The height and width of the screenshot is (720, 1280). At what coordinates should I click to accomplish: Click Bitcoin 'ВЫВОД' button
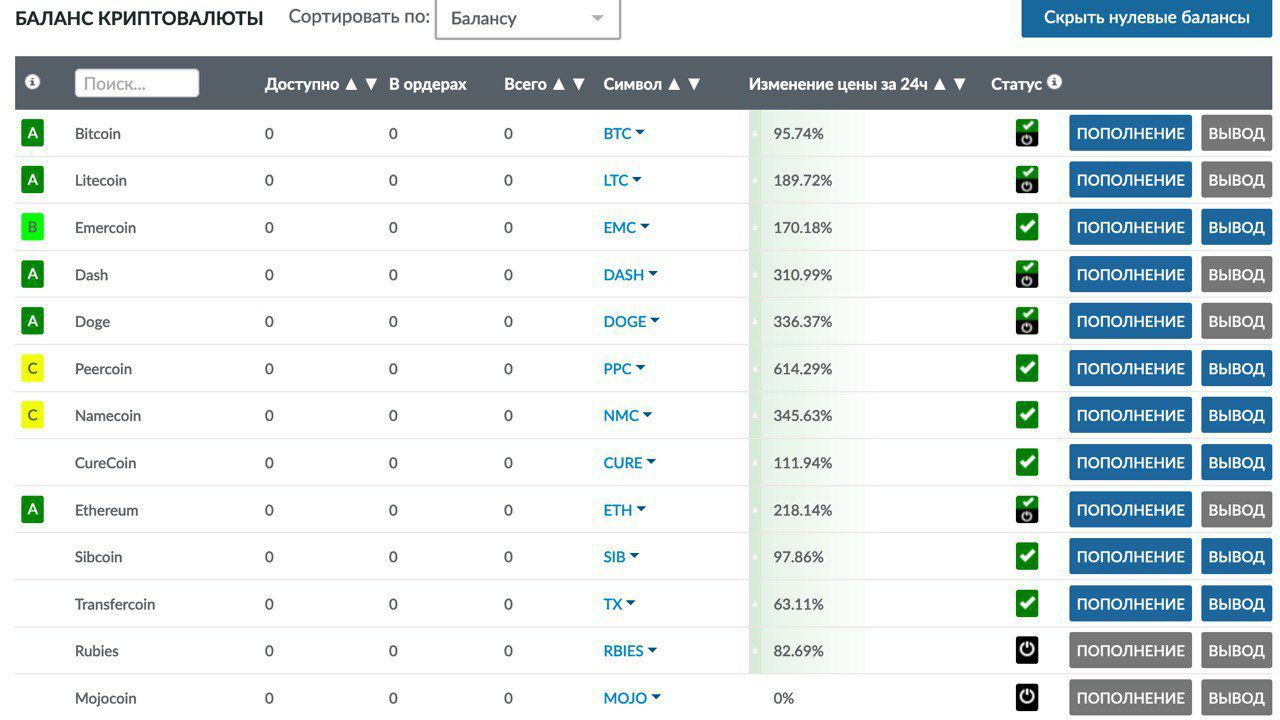click(1236, 133)
